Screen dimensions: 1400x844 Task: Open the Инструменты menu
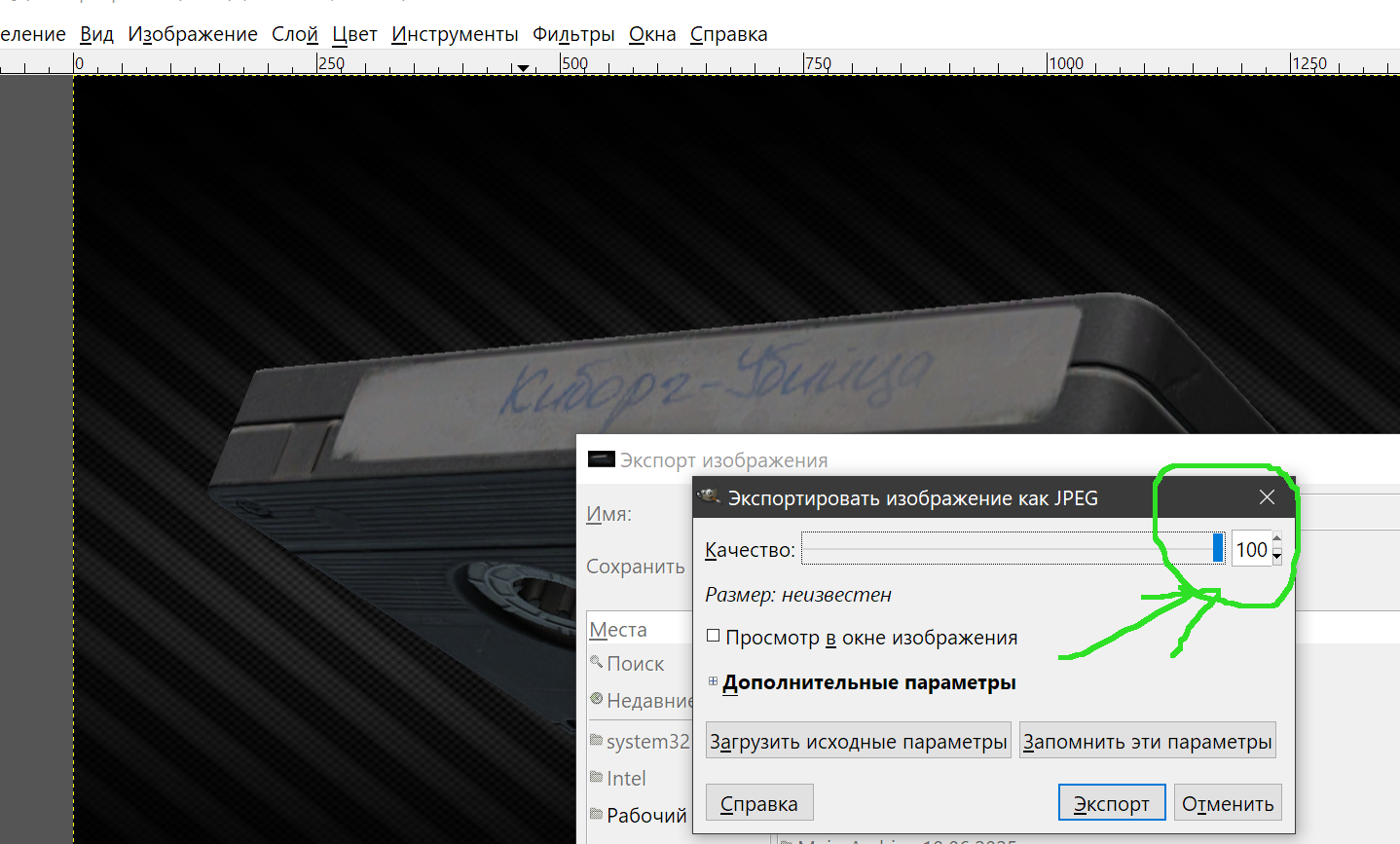(455, 34)
